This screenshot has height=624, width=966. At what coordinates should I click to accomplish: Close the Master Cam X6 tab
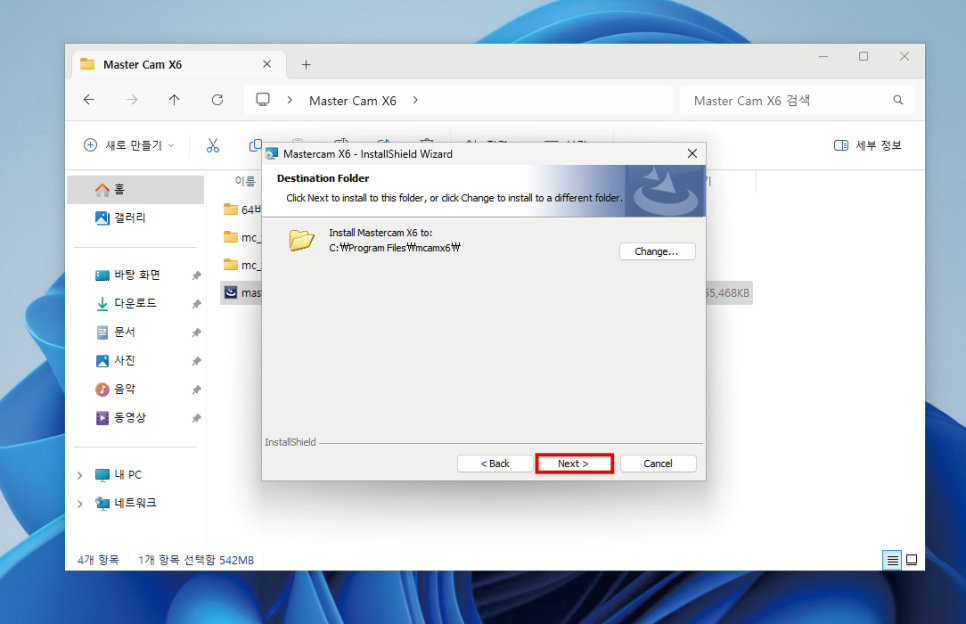pos(267,64)
